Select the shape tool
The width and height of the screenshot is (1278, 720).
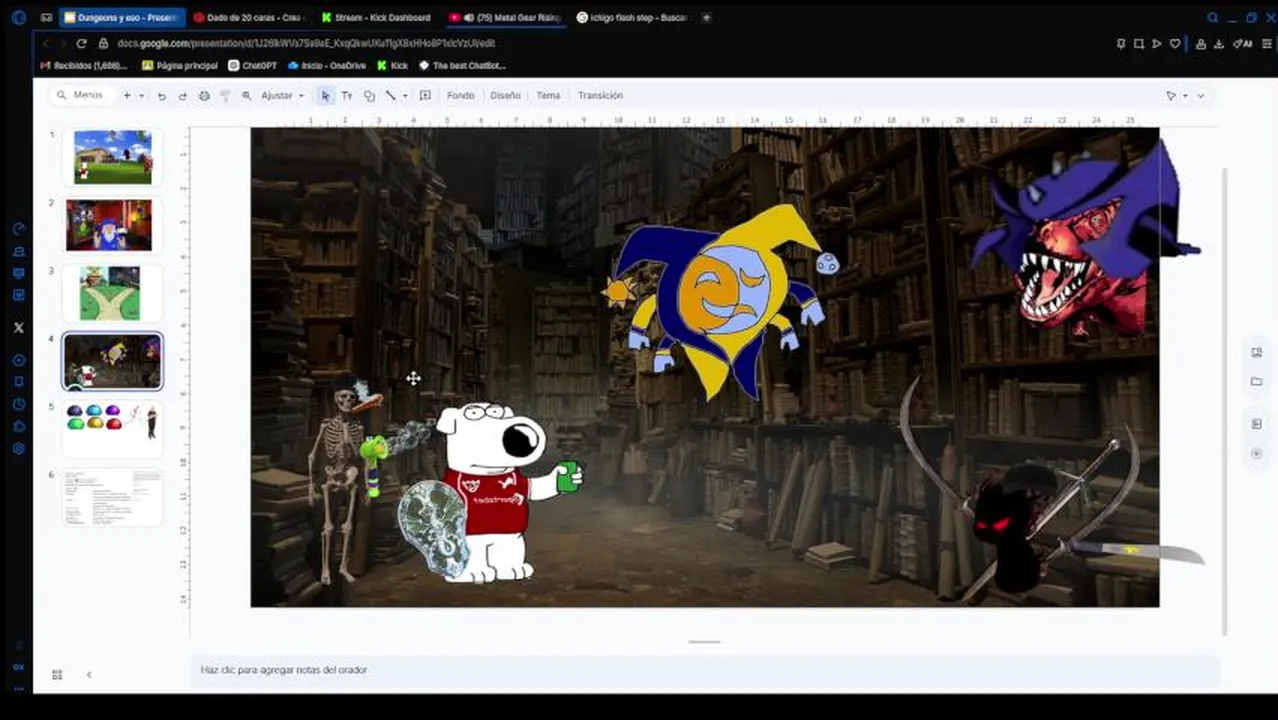(369, 96)
